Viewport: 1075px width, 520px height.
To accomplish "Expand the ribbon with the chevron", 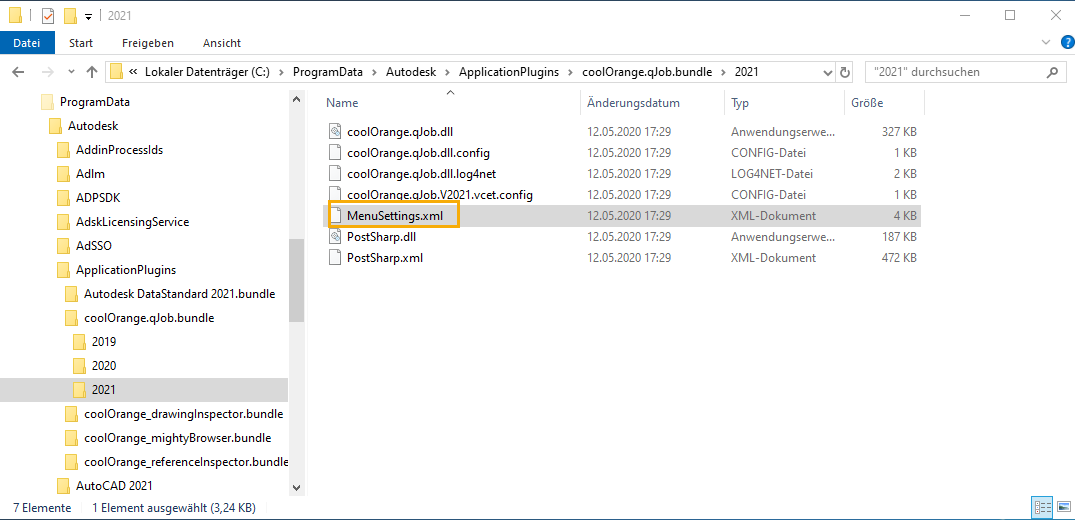I will [1045, 43].
